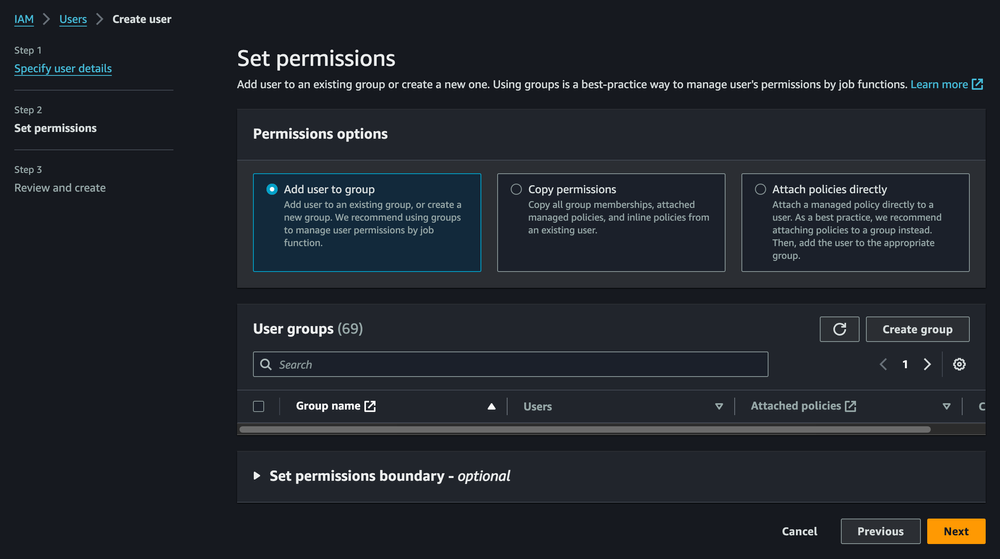1000x559 pixels.
Task: Click external link icon next to Learn more
Action: pyautogui.click(x=977, y=85)
